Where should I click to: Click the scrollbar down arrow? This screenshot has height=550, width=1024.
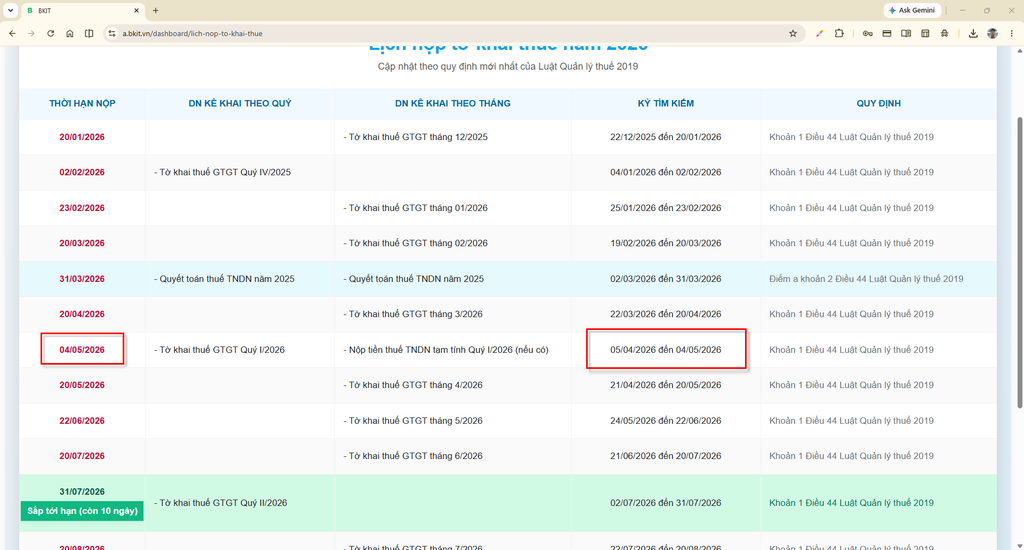pos(1019,545)
